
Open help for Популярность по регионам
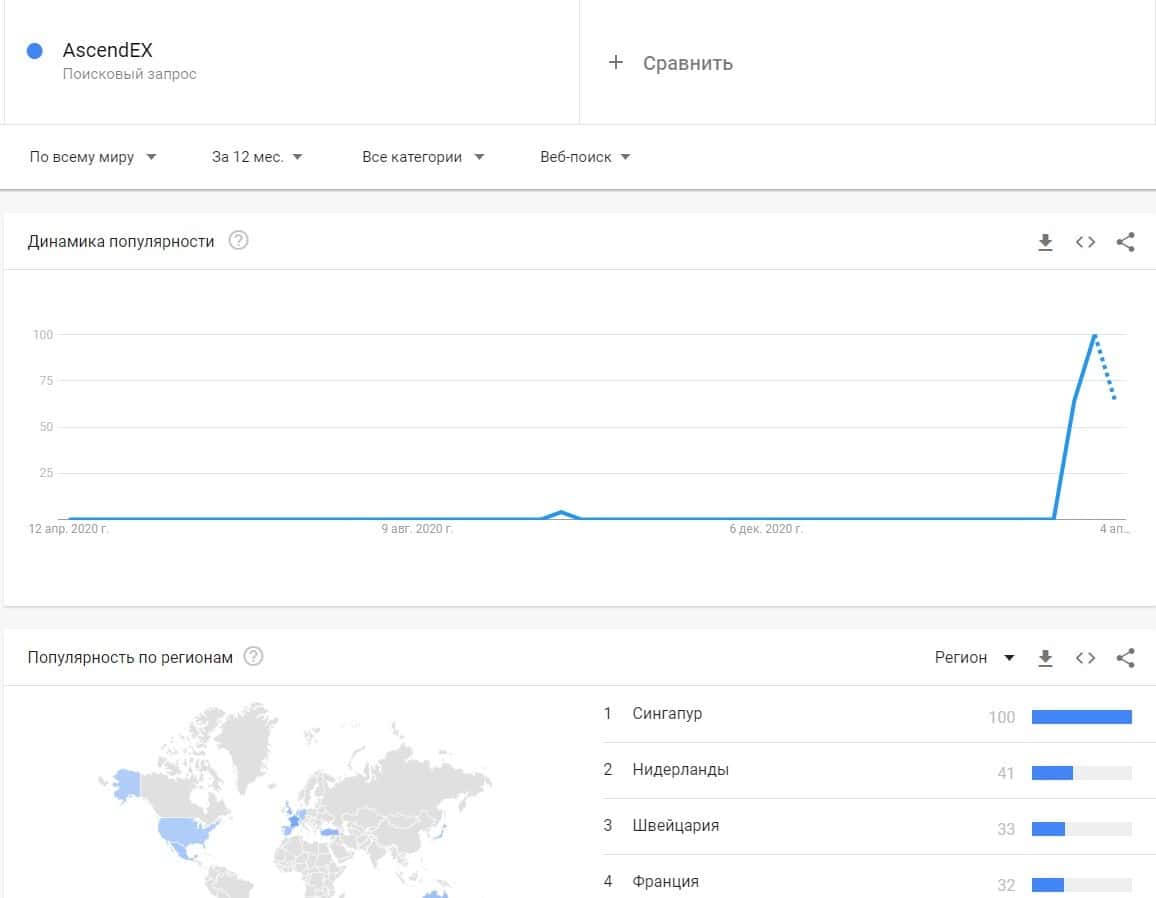(254, 657)
